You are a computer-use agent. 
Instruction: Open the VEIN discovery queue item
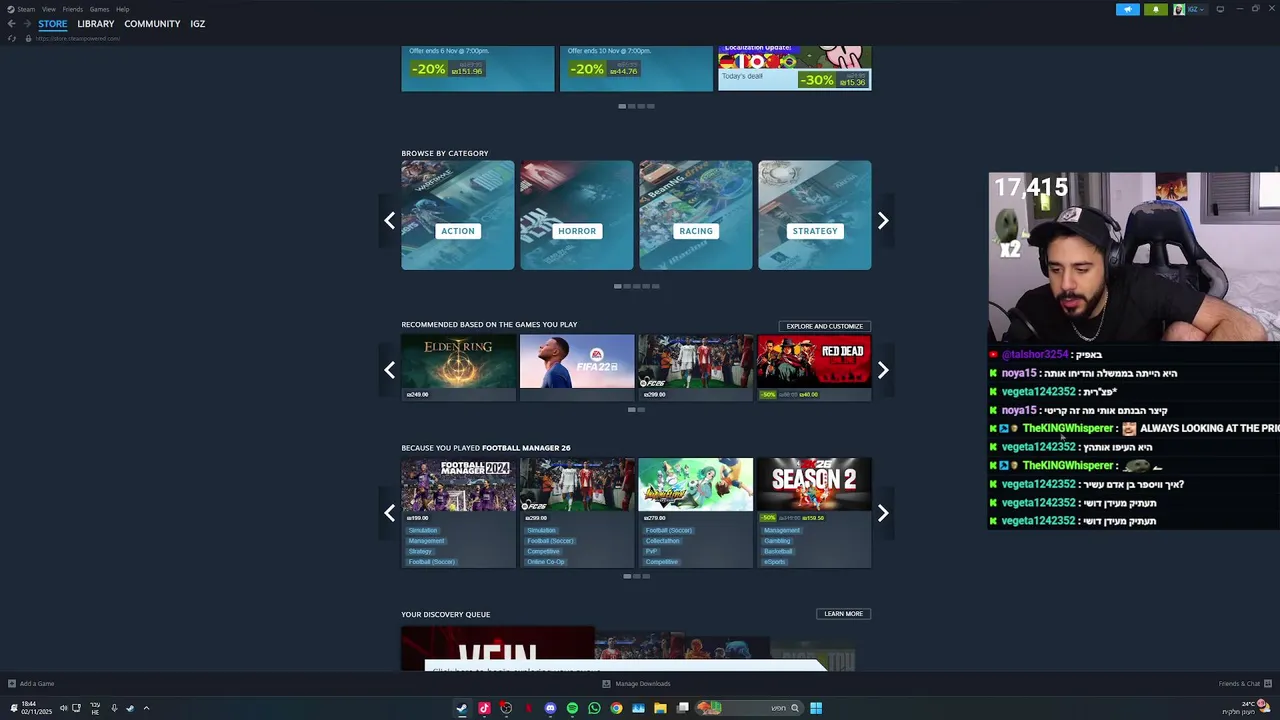click(x=498, y=649)
